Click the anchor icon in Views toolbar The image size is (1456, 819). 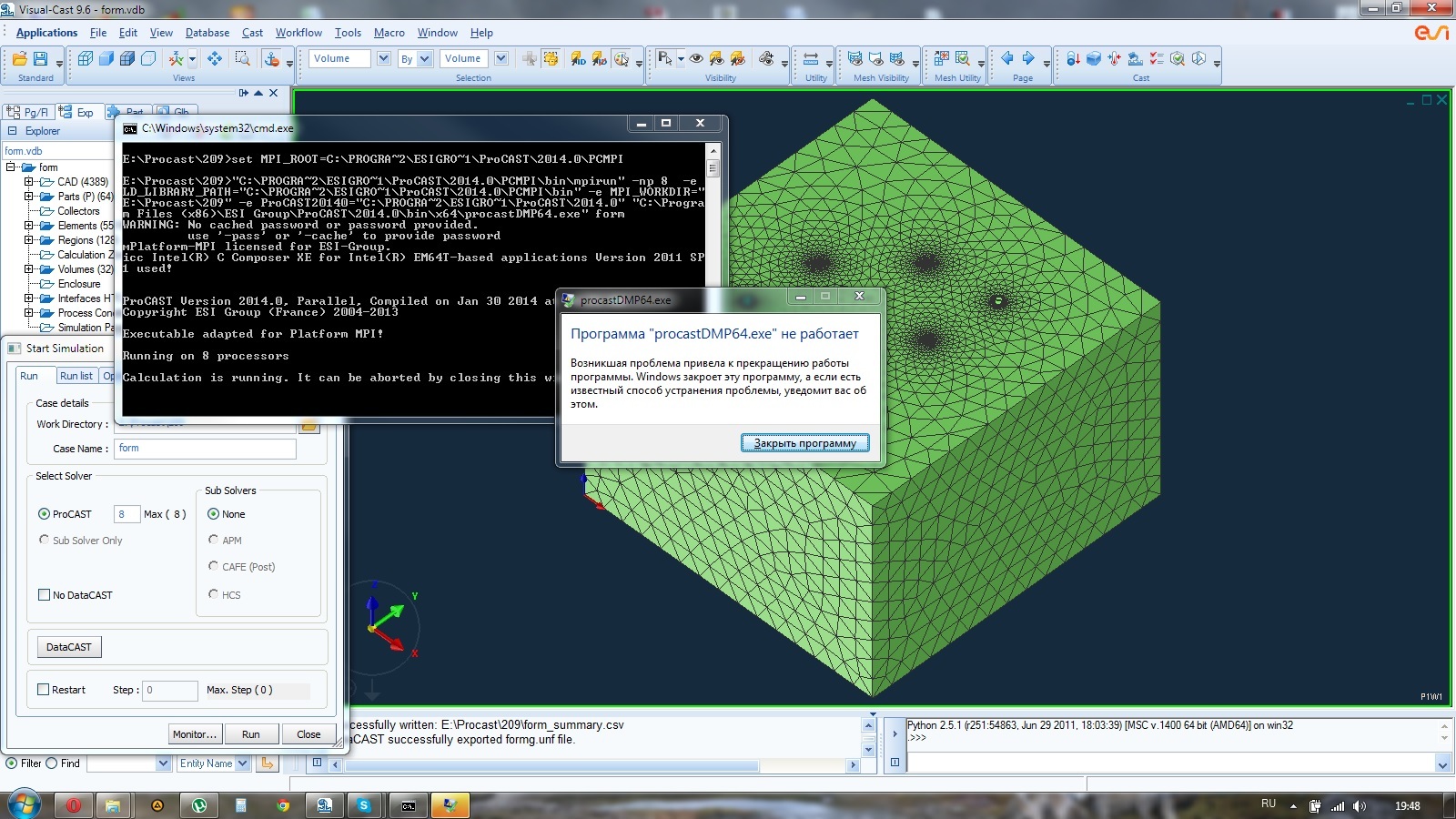pyautogui.click(x=272, y=58)
